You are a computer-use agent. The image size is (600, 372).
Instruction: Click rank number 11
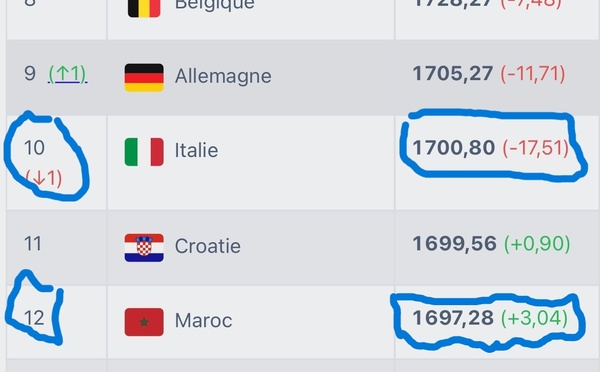(x=33, y=243)
